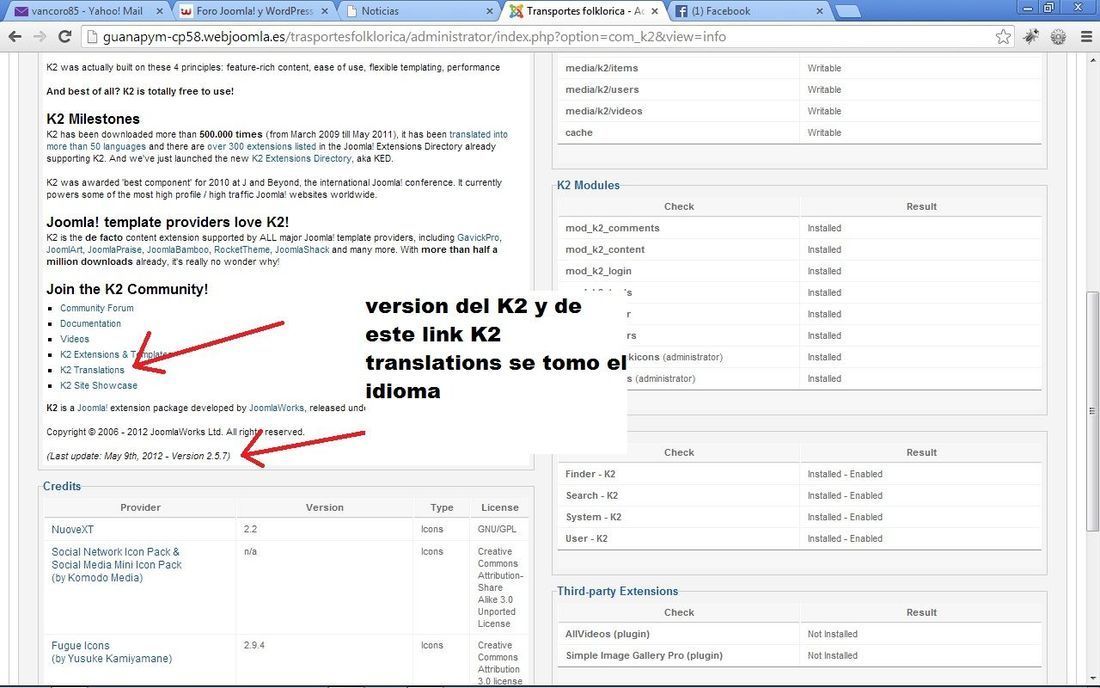Open the Chrome menu icon
Screen dimensions: 1100x688
[1086, 36]
